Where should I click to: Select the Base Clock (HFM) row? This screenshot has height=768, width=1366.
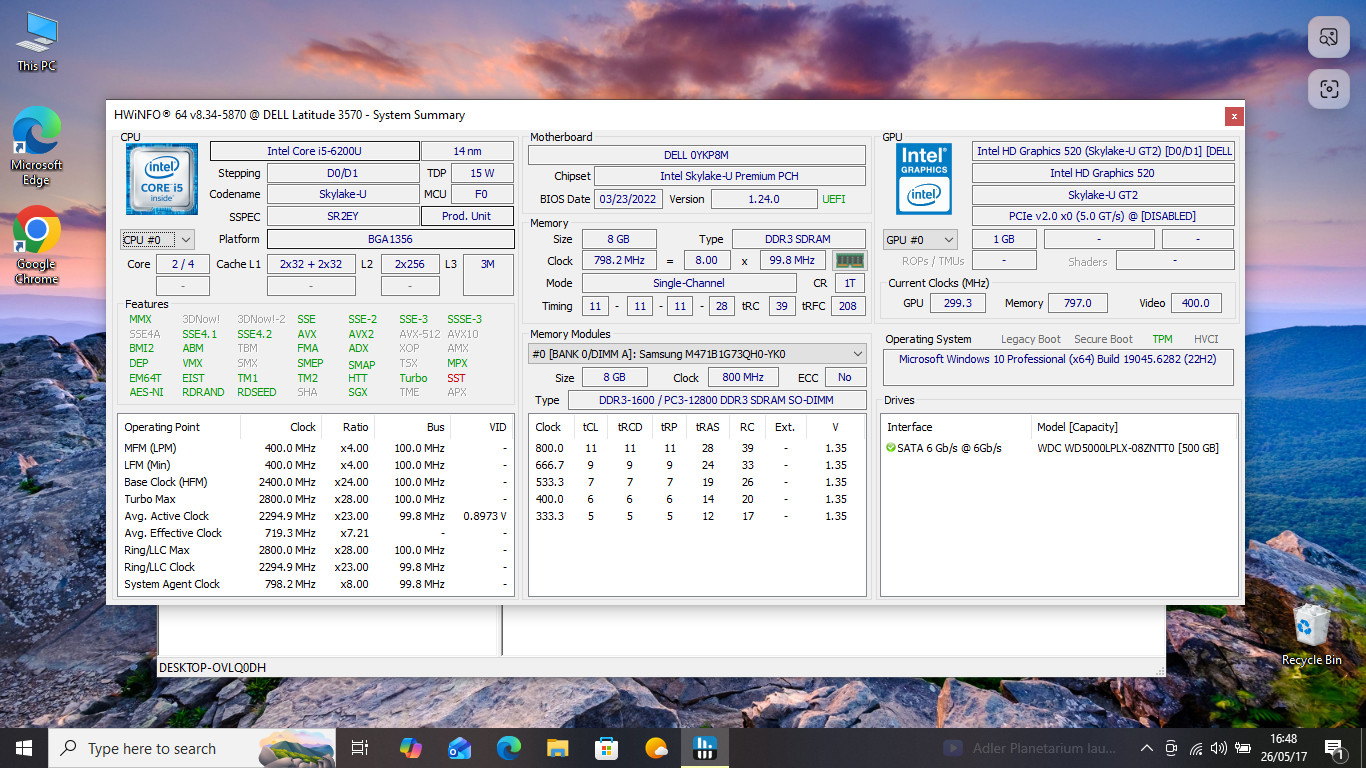[x=316, y=482]
